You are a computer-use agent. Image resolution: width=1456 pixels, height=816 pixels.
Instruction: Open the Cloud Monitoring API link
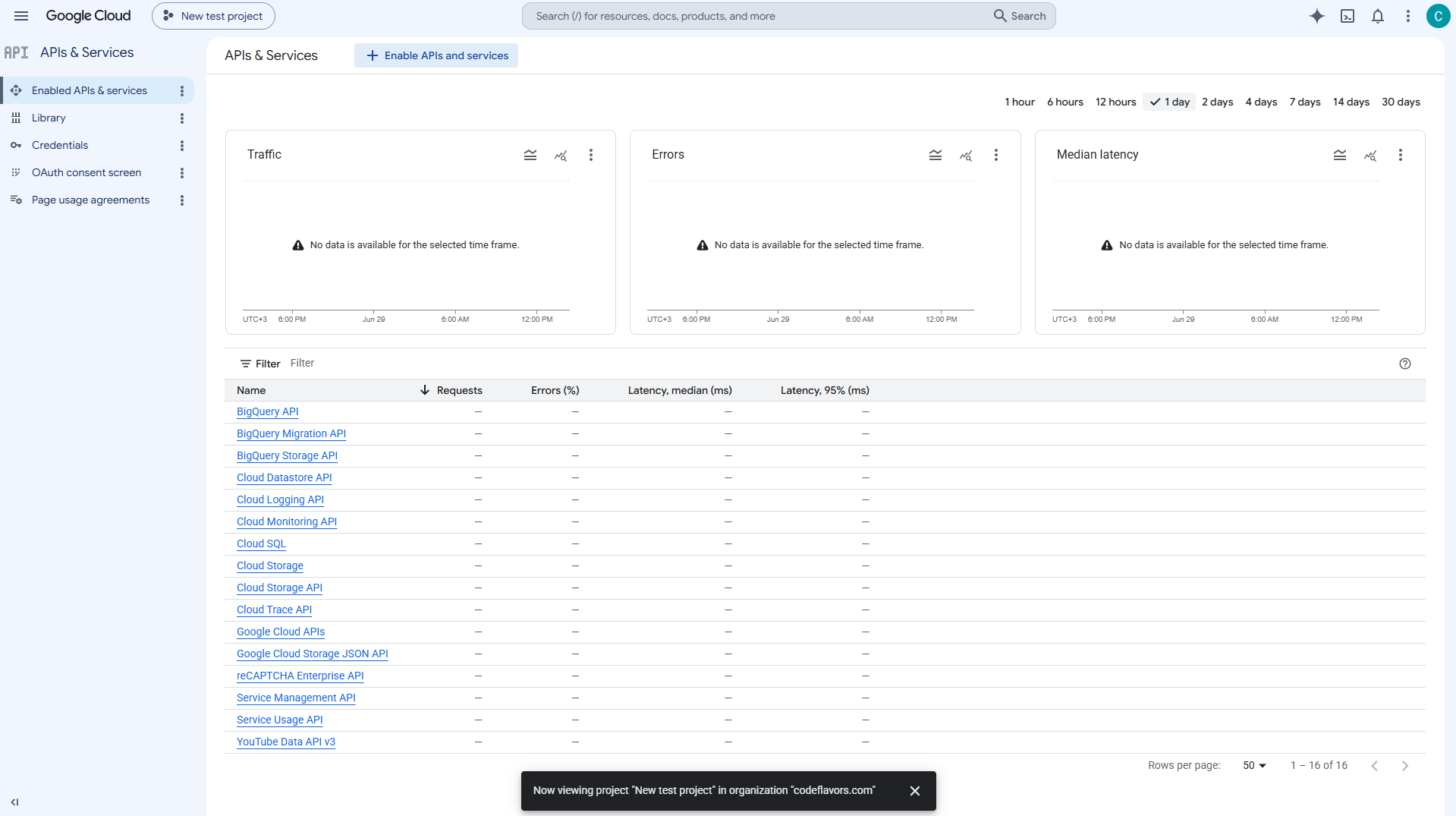coord(287,521)
